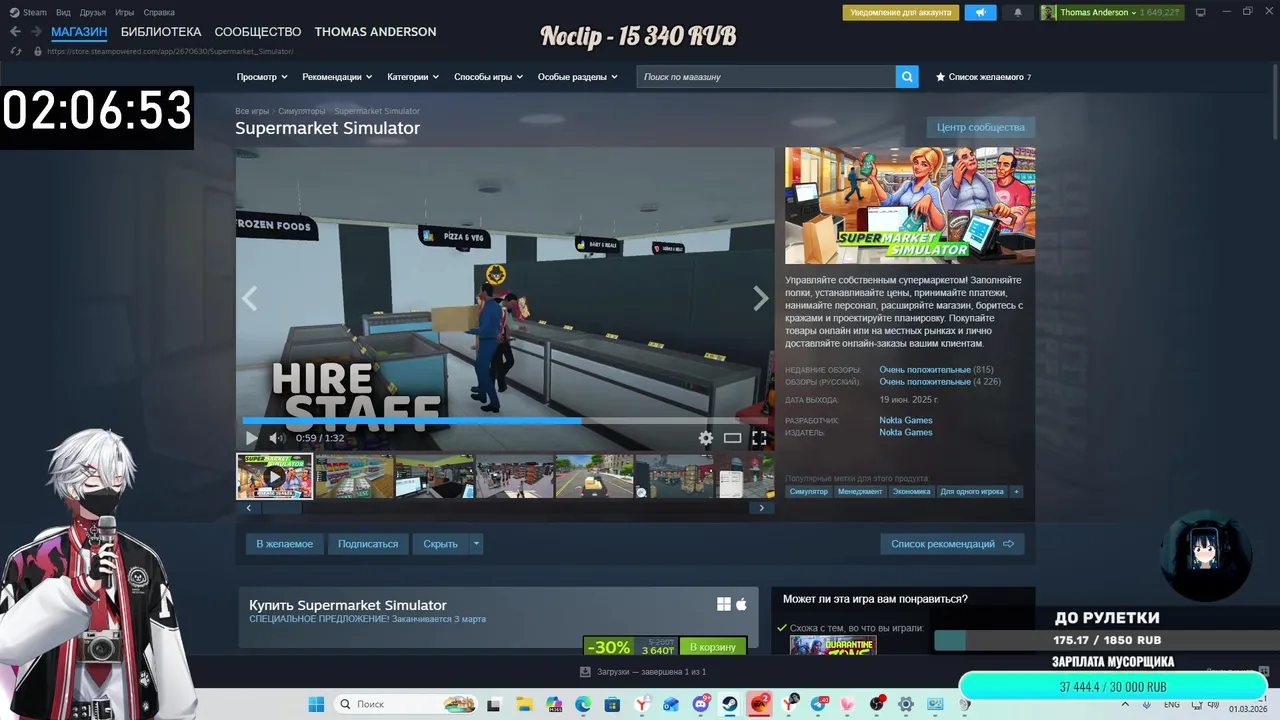Open Discord from taskbar
Image resolution: width=1280 pixels, height=720 pixels.
[701, 704]
